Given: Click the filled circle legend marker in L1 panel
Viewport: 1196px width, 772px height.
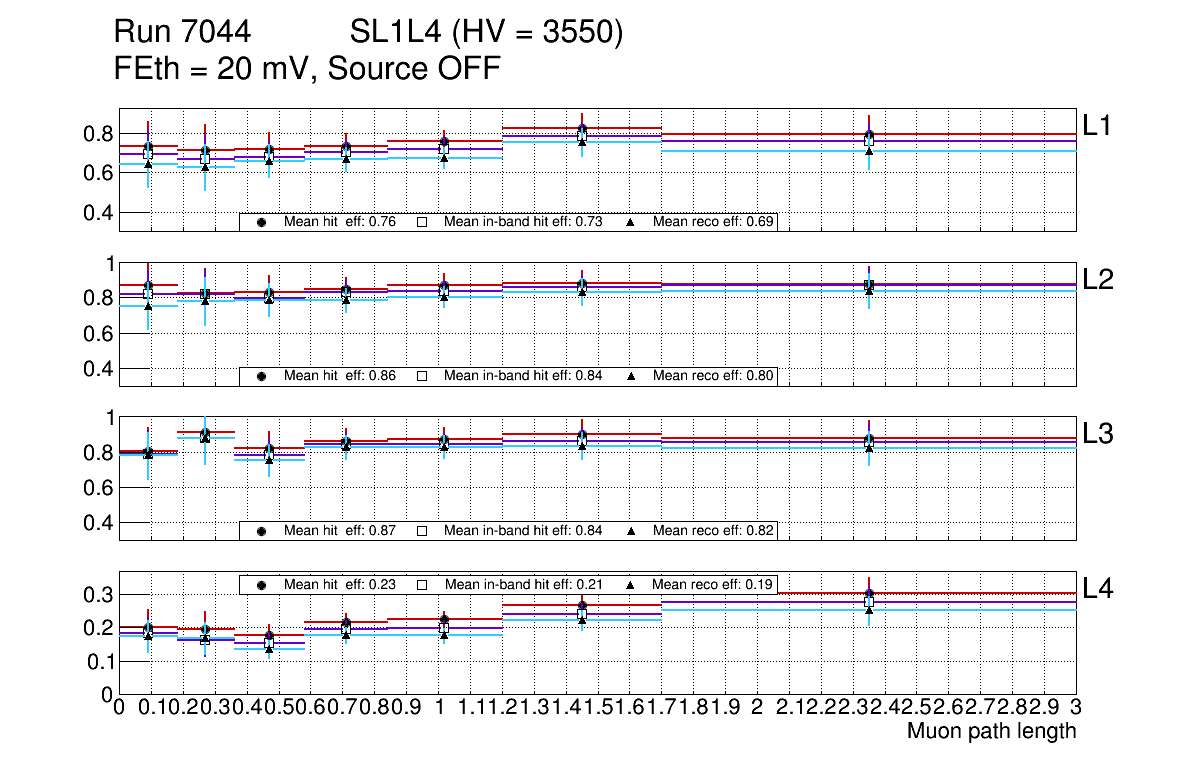Looking at the screenshot, I should (261, 223).
